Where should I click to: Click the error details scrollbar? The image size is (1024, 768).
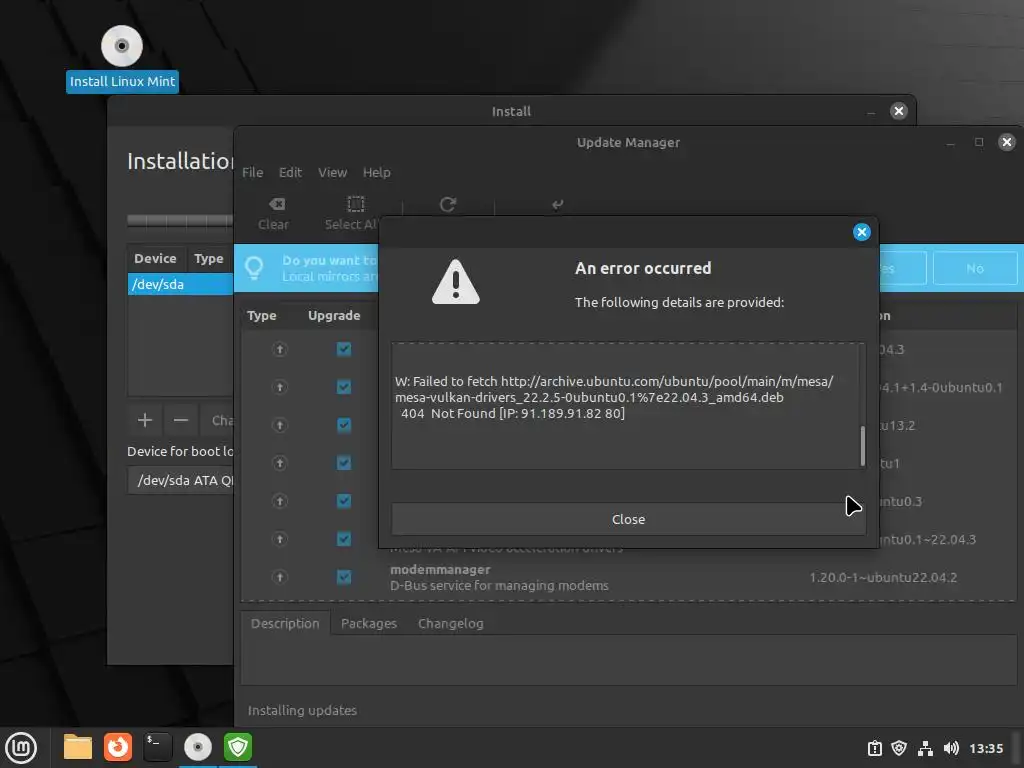click(863, 446)
